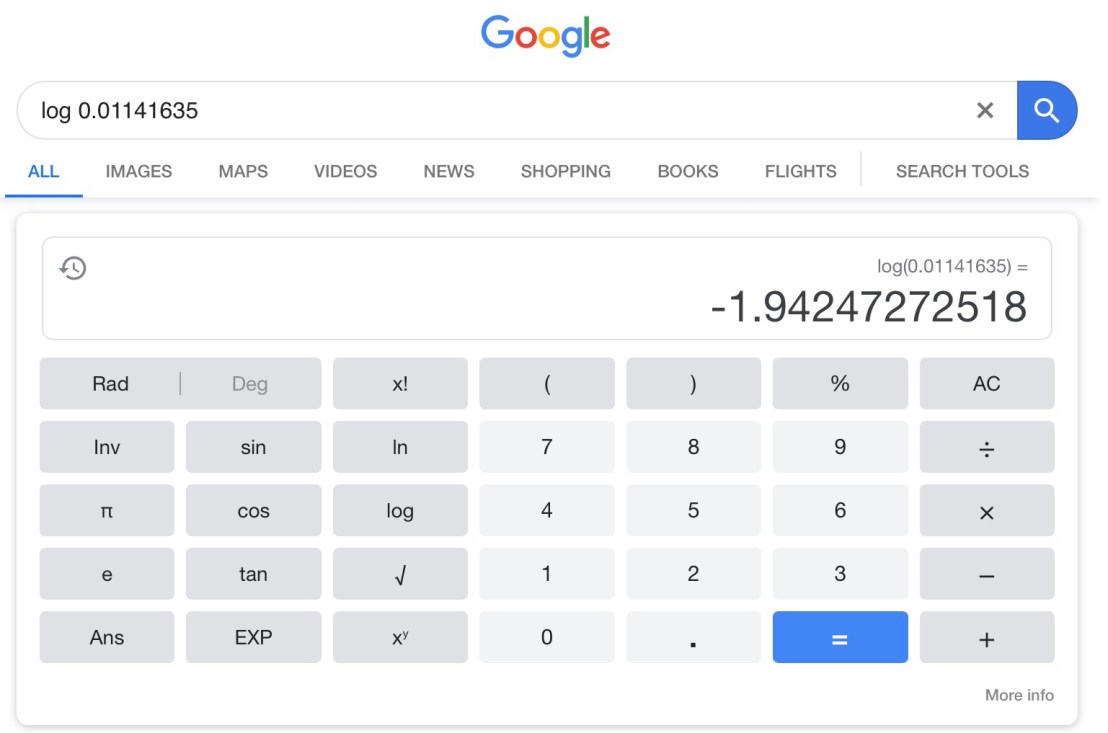This screenshot has height=733, width=1108.
Task: Open the Search Tools options
Action: tap(962, 171)
